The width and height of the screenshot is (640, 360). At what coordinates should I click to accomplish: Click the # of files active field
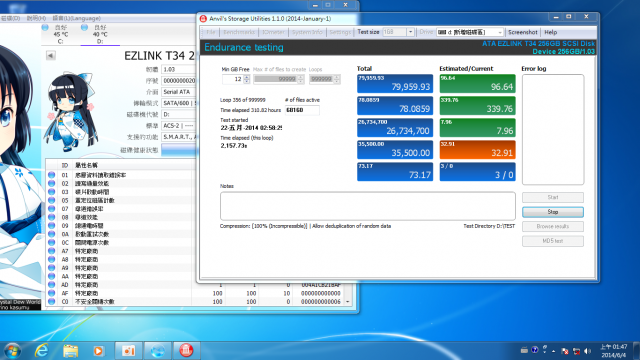[x=302, y=110]
